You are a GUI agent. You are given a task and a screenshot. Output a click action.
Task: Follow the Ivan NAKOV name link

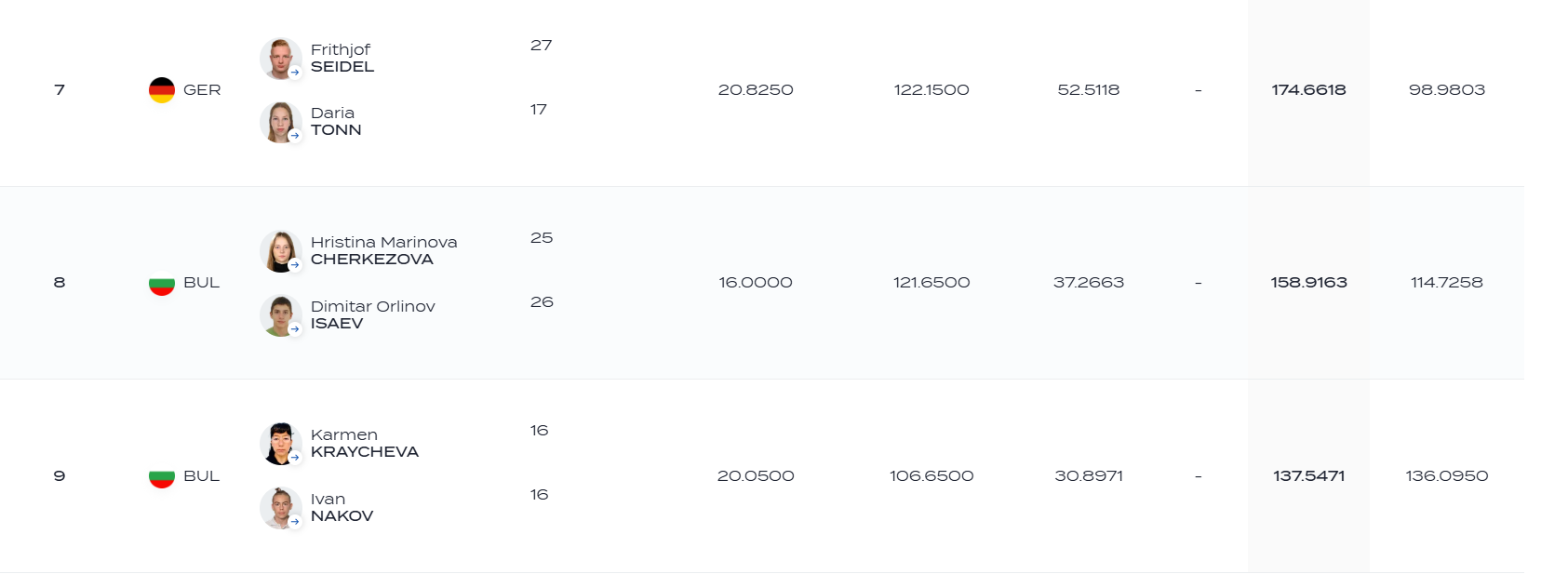pyautogui.click(x=342, y=507)
